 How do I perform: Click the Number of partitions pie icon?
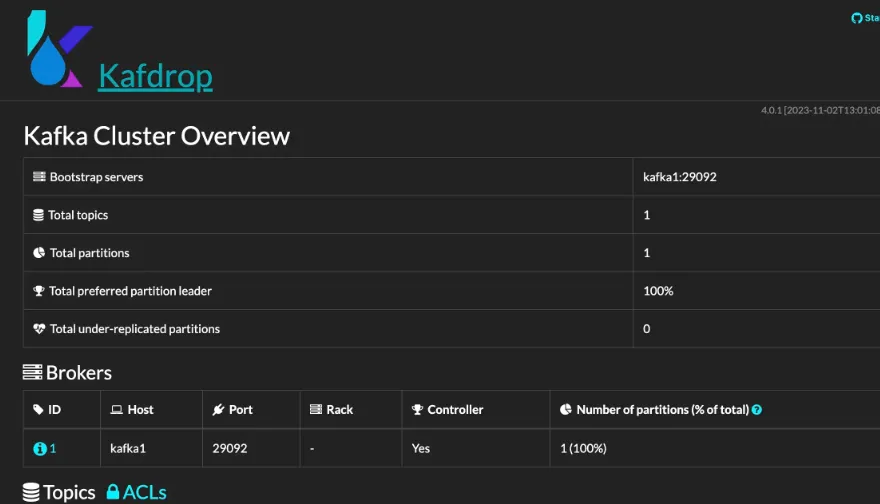coord(566,409)
